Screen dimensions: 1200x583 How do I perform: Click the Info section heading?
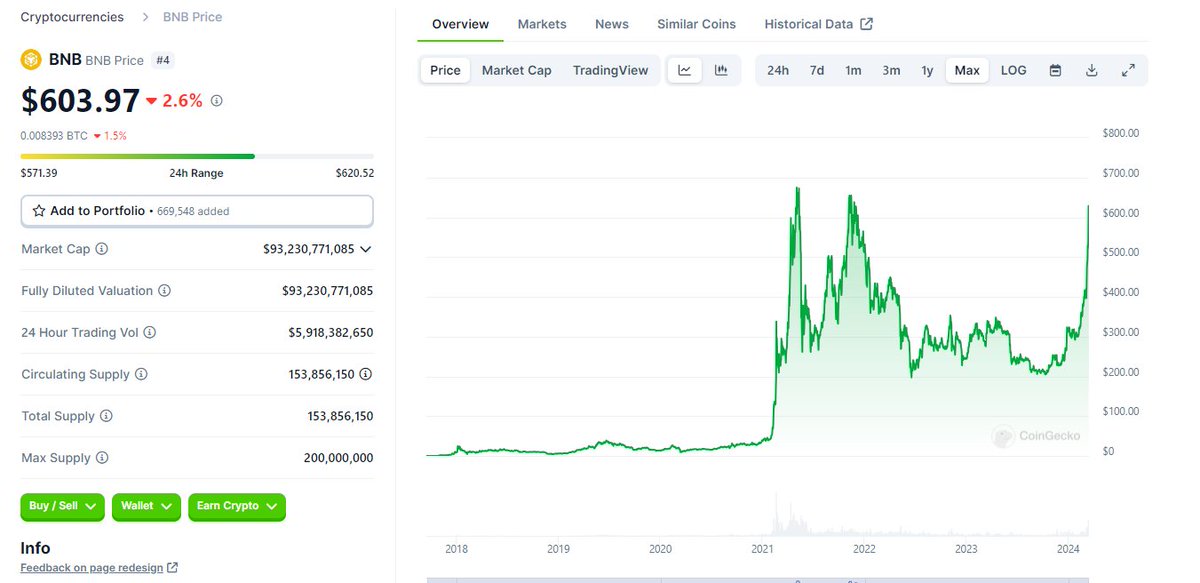click(35, 548)
